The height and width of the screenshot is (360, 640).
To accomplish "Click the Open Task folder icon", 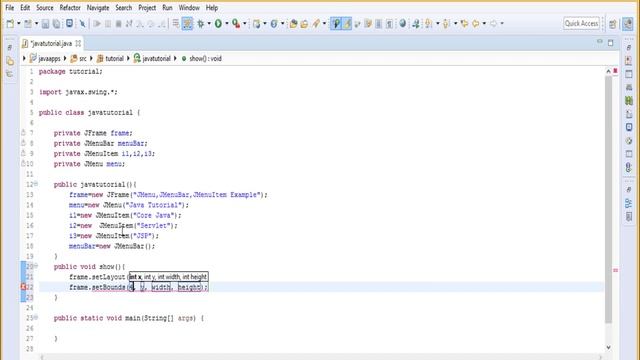I will pos(304,24).
